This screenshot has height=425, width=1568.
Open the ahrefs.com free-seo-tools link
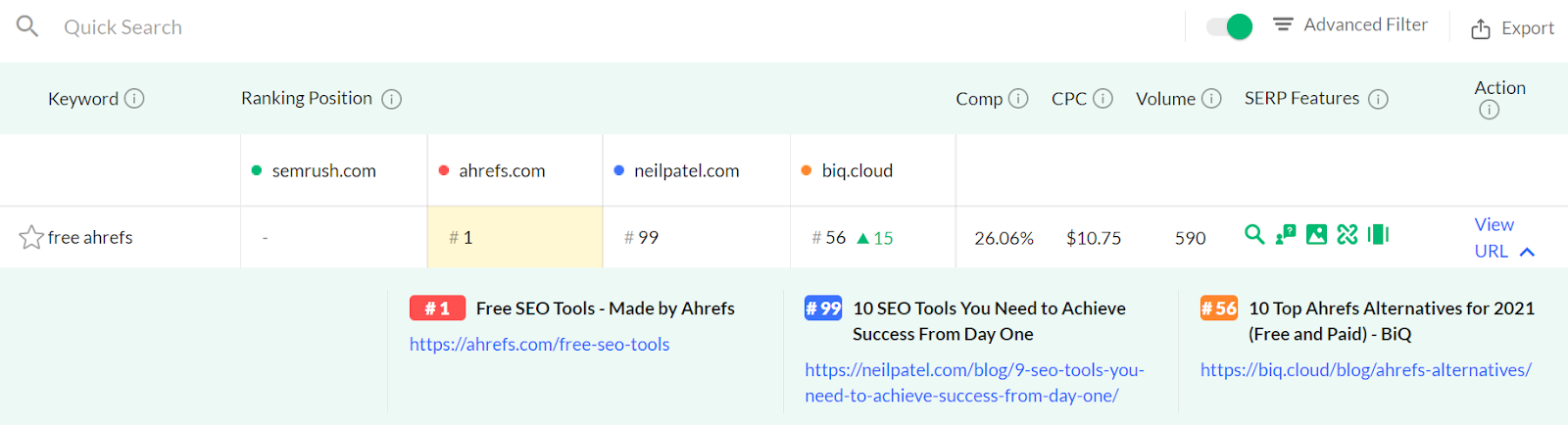click(539, 345)
